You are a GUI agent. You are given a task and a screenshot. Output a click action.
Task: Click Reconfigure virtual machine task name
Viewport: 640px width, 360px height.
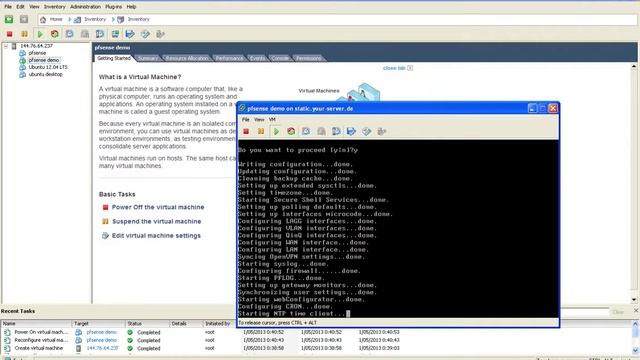coord(41,340)
